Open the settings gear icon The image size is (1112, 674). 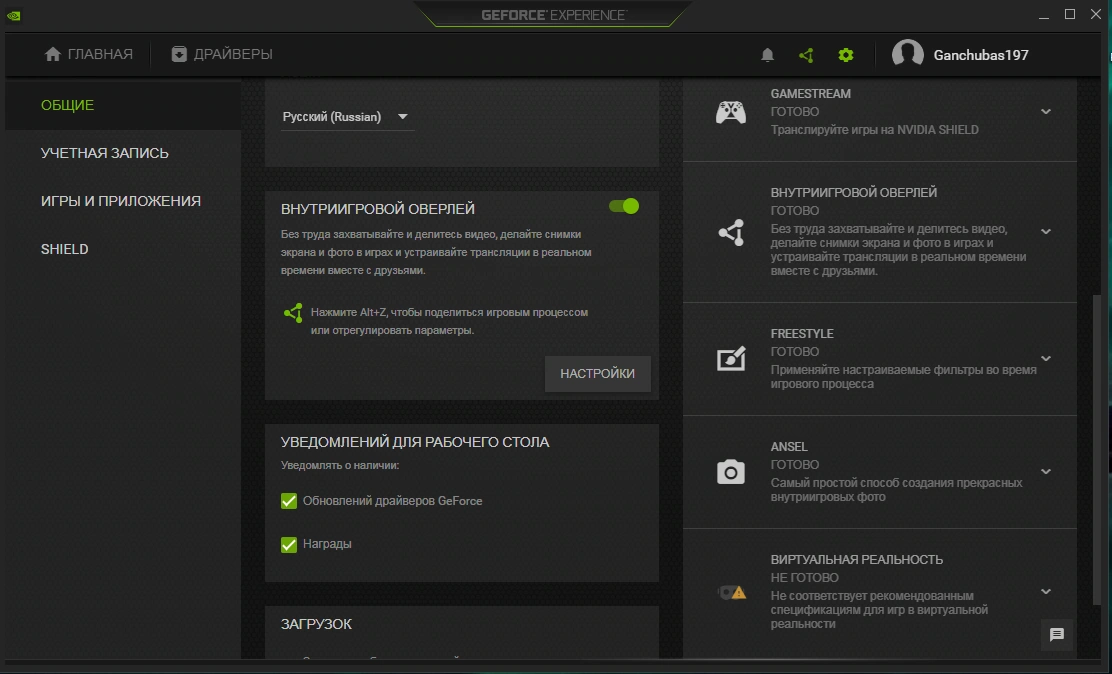[845, 55]
